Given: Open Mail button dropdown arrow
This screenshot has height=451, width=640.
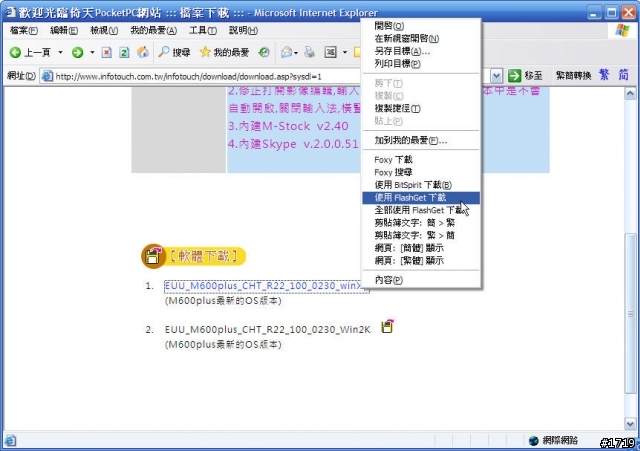Looking at the screenshot, I should pyautogui.click(x=296, y=53).
